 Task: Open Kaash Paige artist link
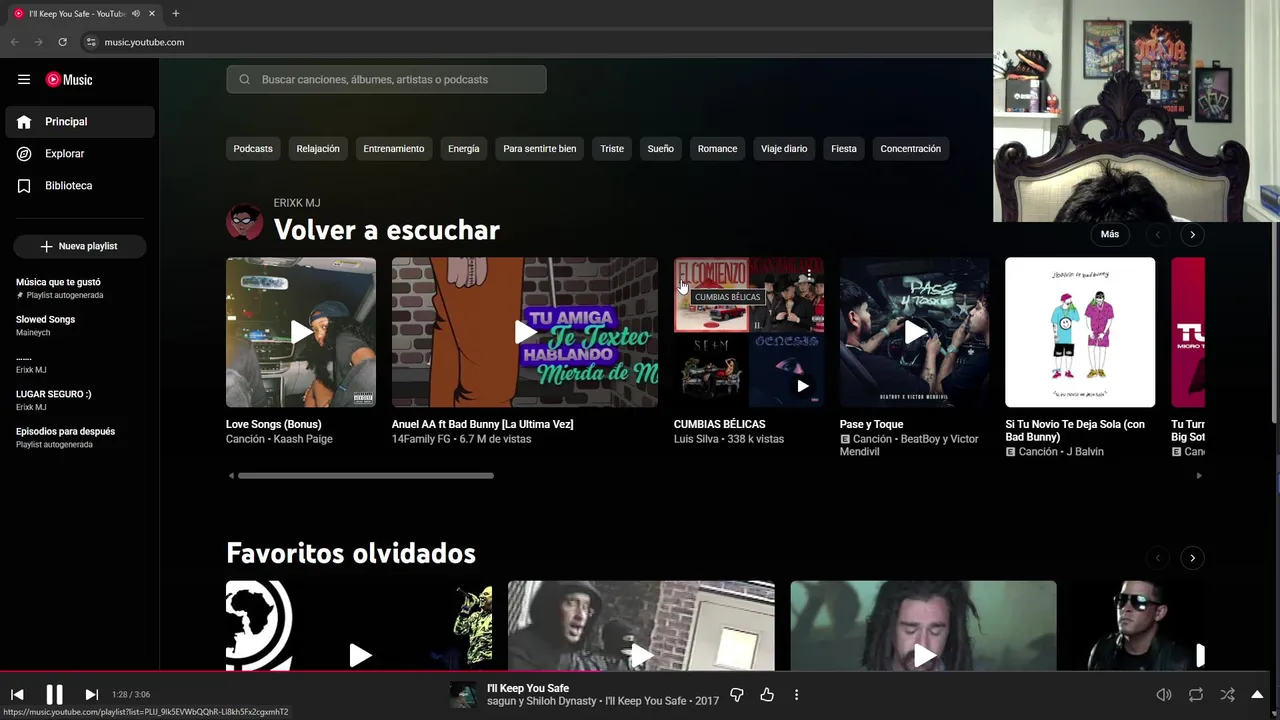click(x=303, y=439)
